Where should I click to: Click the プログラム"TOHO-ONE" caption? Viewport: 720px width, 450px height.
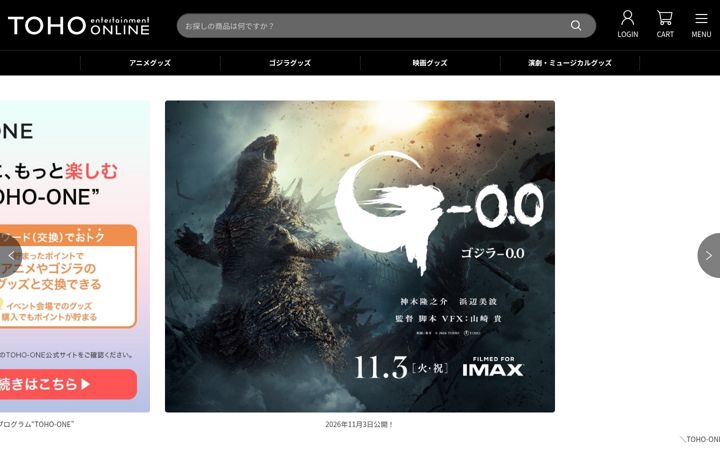pos(37,424)
